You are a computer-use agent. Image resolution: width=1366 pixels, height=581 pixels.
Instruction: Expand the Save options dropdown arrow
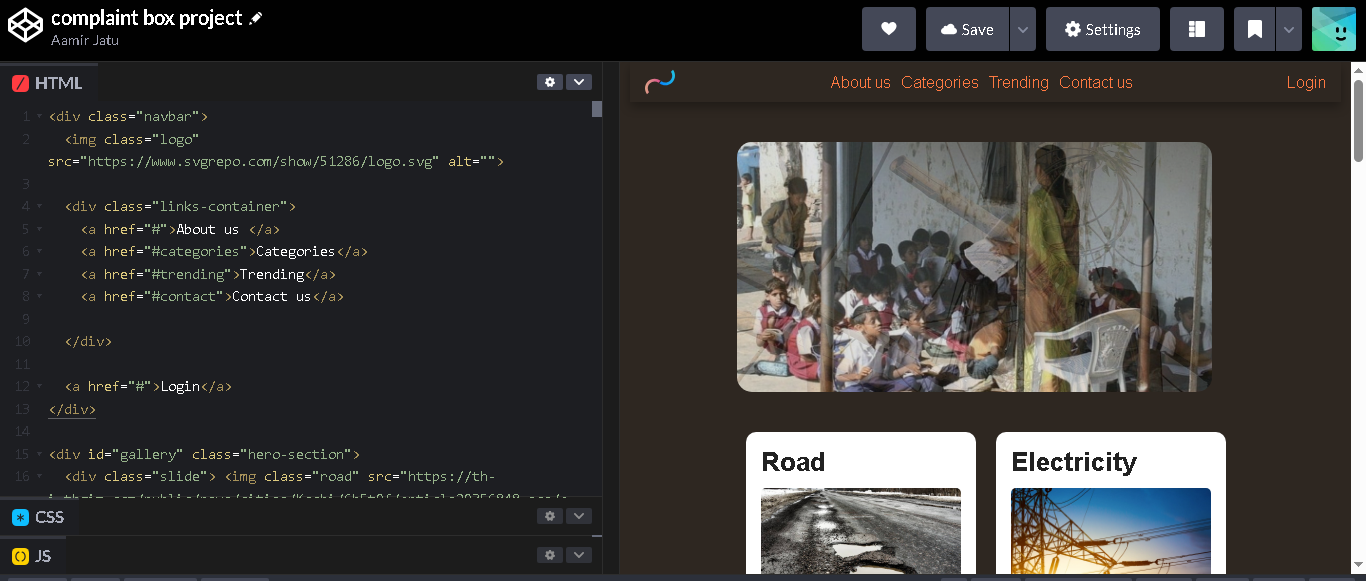[1022, 29]
